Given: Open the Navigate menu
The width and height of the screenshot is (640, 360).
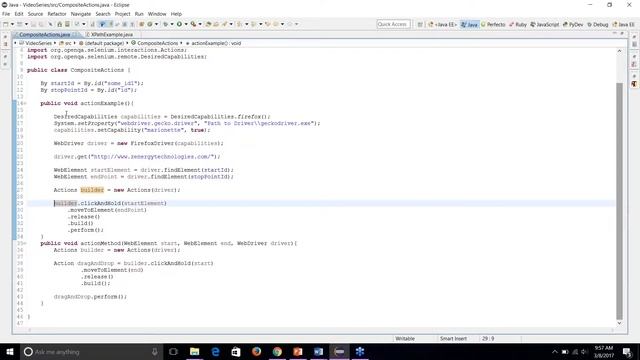Looking at the screenshot, I should tap(81, 14).
